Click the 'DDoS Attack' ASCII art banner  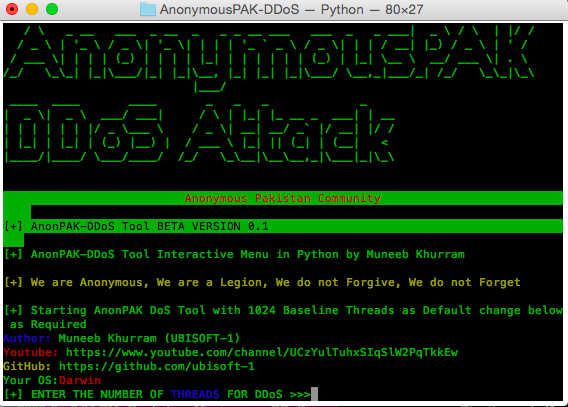(x=199, y=134)
